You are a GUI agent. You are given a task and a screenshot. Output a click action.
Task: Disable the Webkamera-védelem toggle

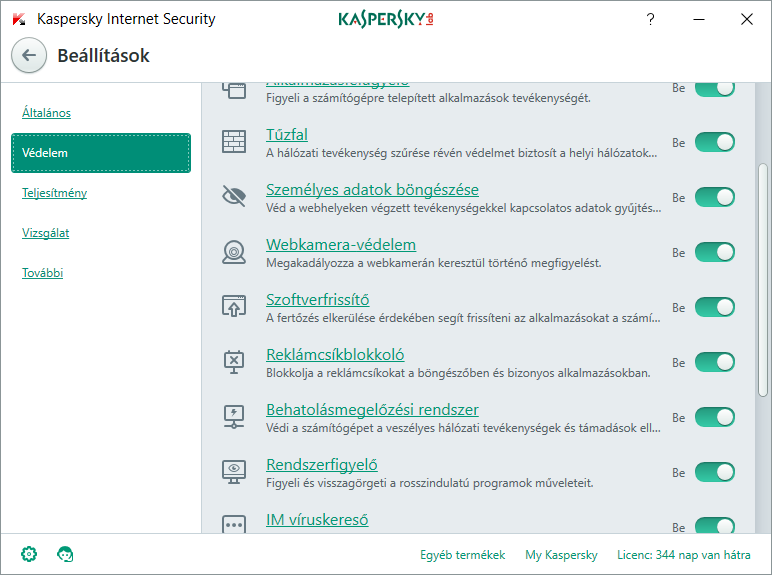[x=714, y=253]
